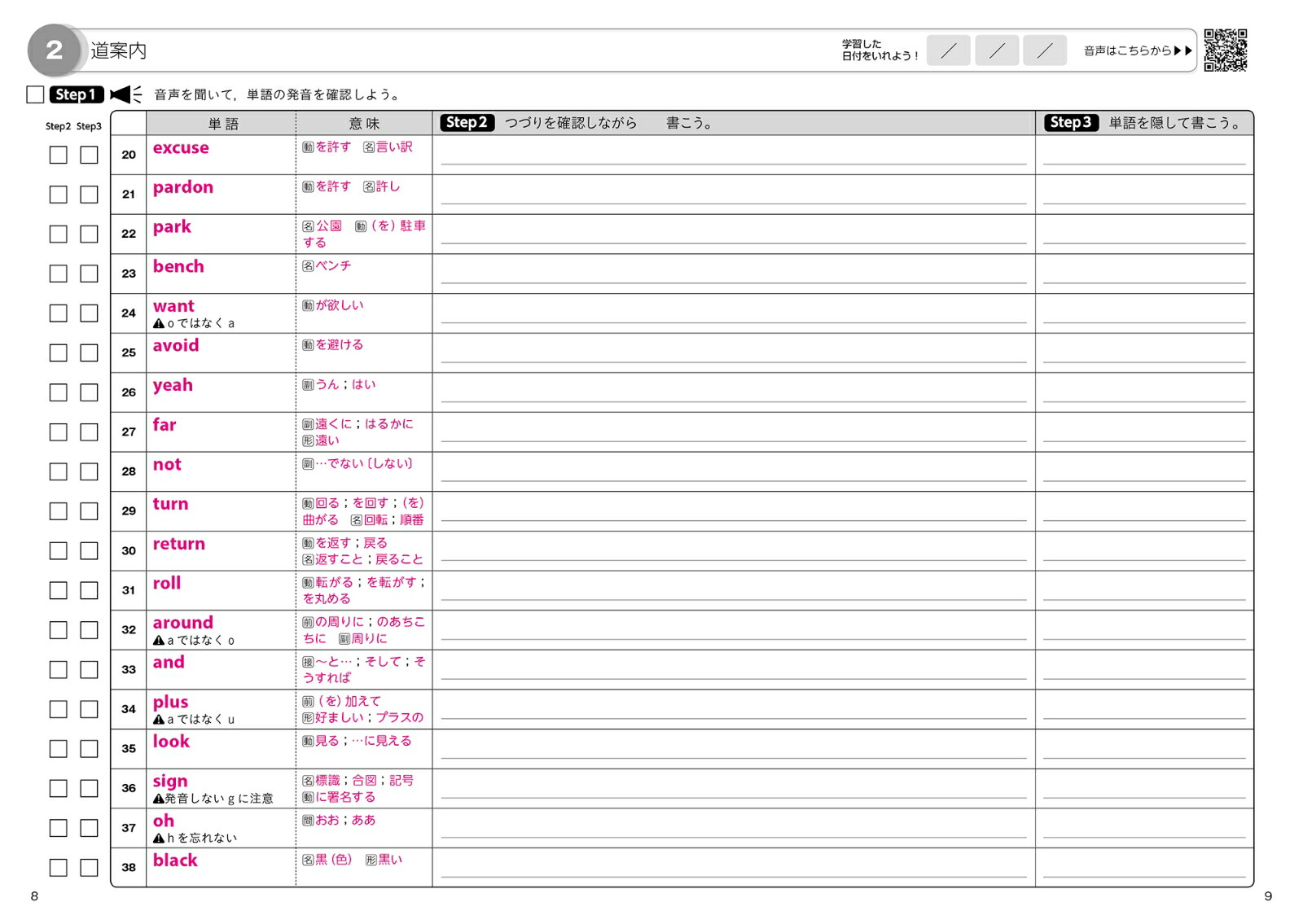Click the page number 8
Image resolution: width=1303 pixels, height=924 pixels.
click(34, 896)
